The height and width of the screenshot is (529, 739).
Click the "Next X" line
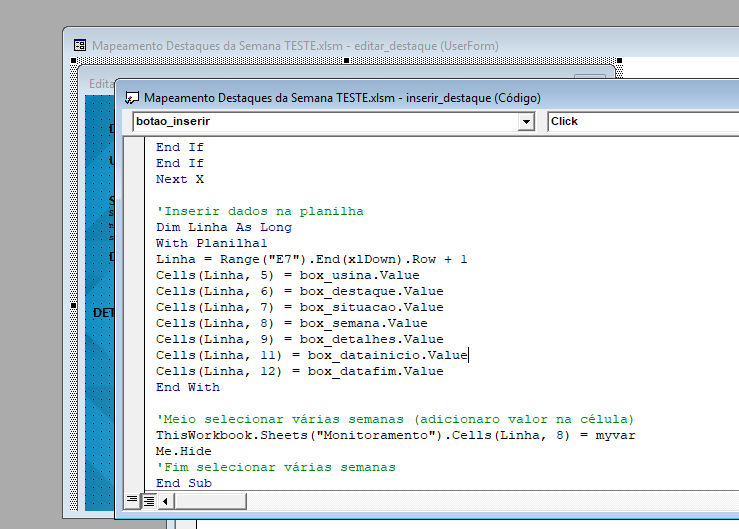[180, 179]
